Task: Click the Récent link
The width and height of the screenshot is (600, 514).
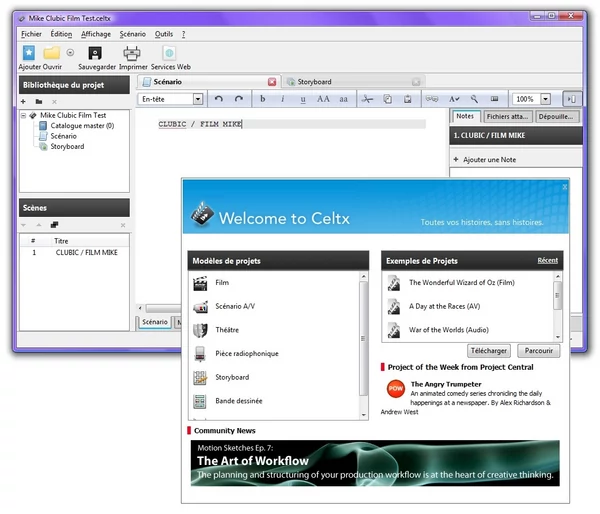Action: tap(547, 261)
